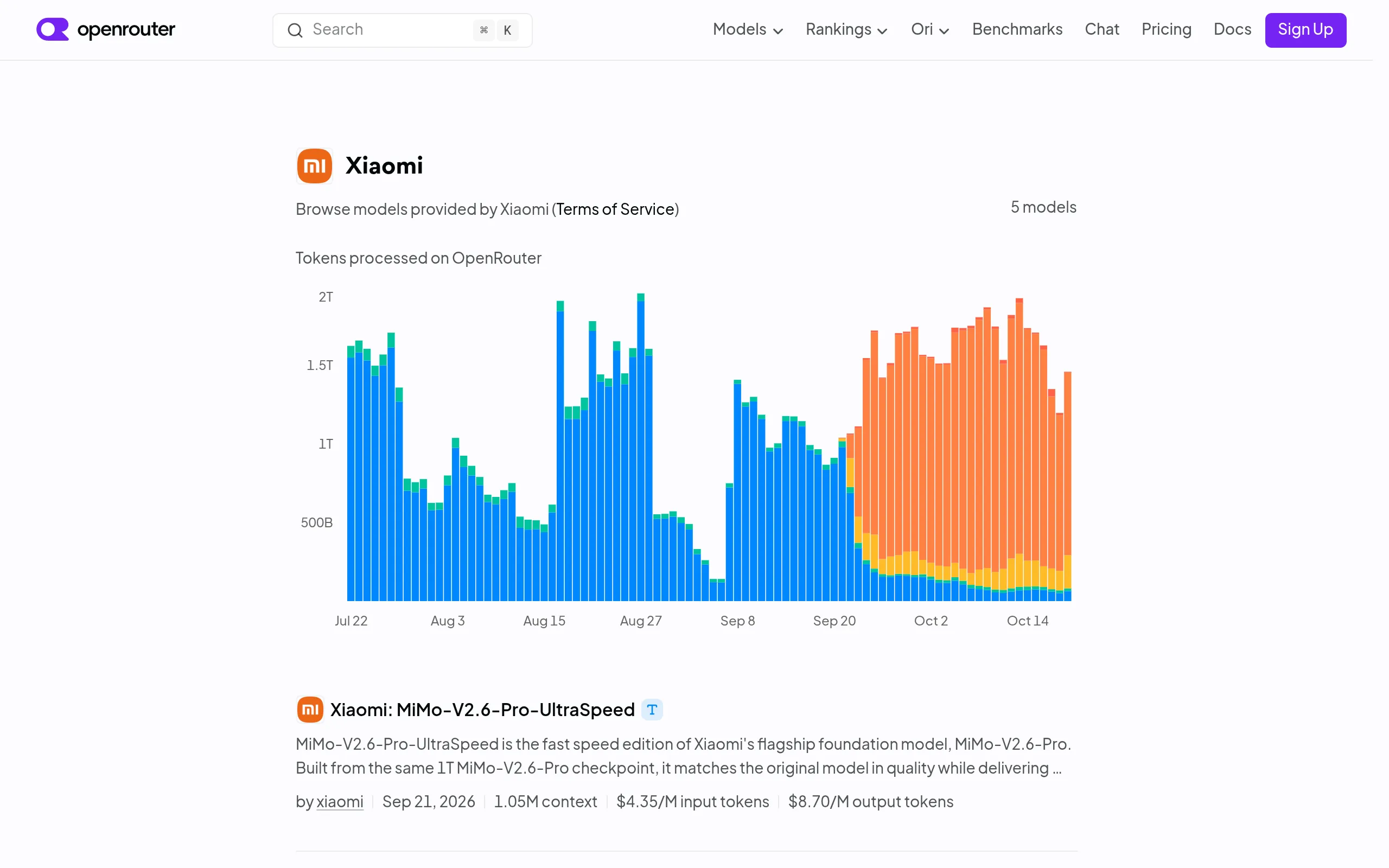Click the MiMo-V2.6-Pro-UltraSpeed description text
The image size is (1389, 868).
pyautogui.click(x=683, y=756)
